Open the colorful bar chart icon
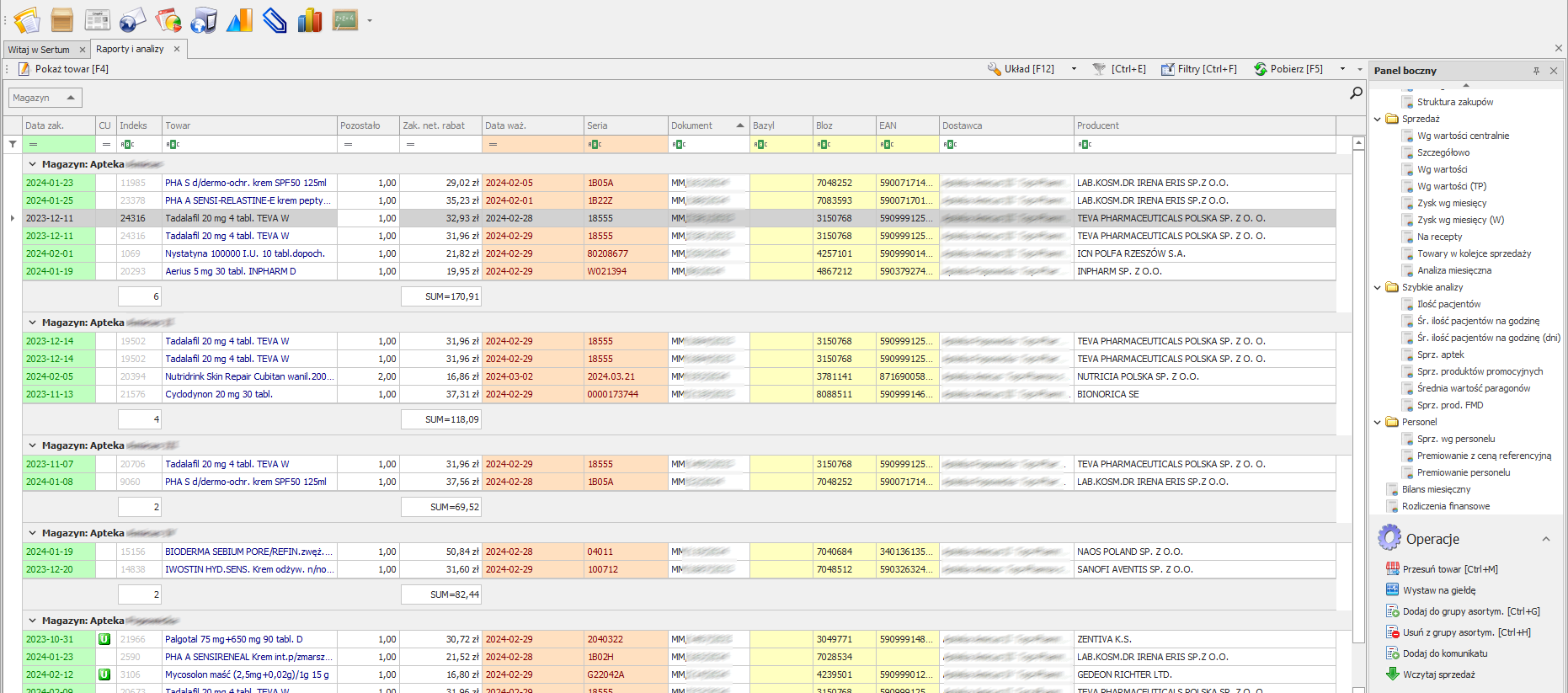 point(310,19)
